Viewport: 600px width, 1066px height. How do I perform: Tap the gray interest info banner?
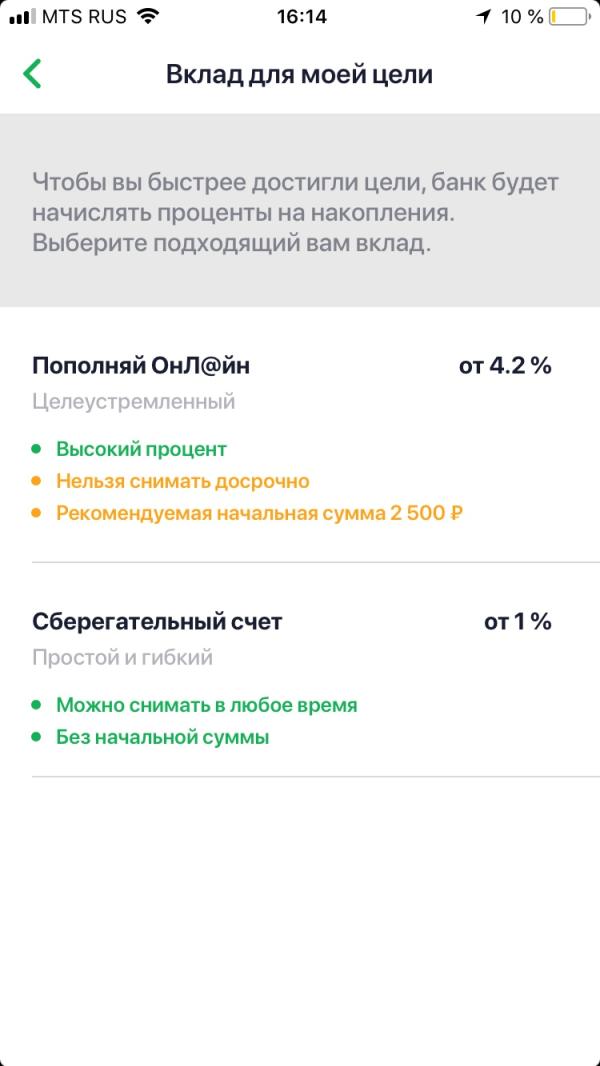[300, 210]
